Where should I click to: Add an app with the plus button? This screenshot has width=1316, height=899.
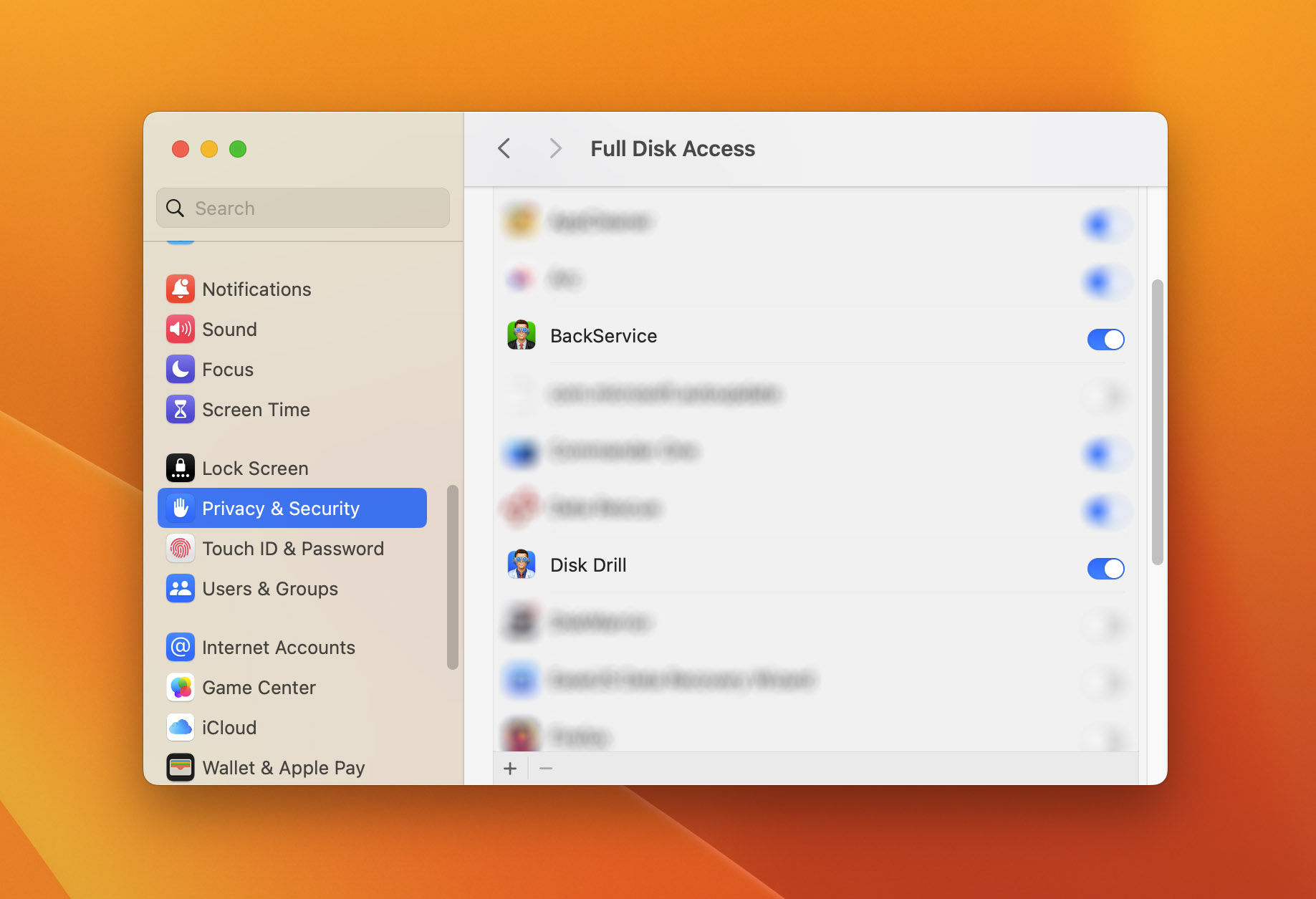[510, 767]
